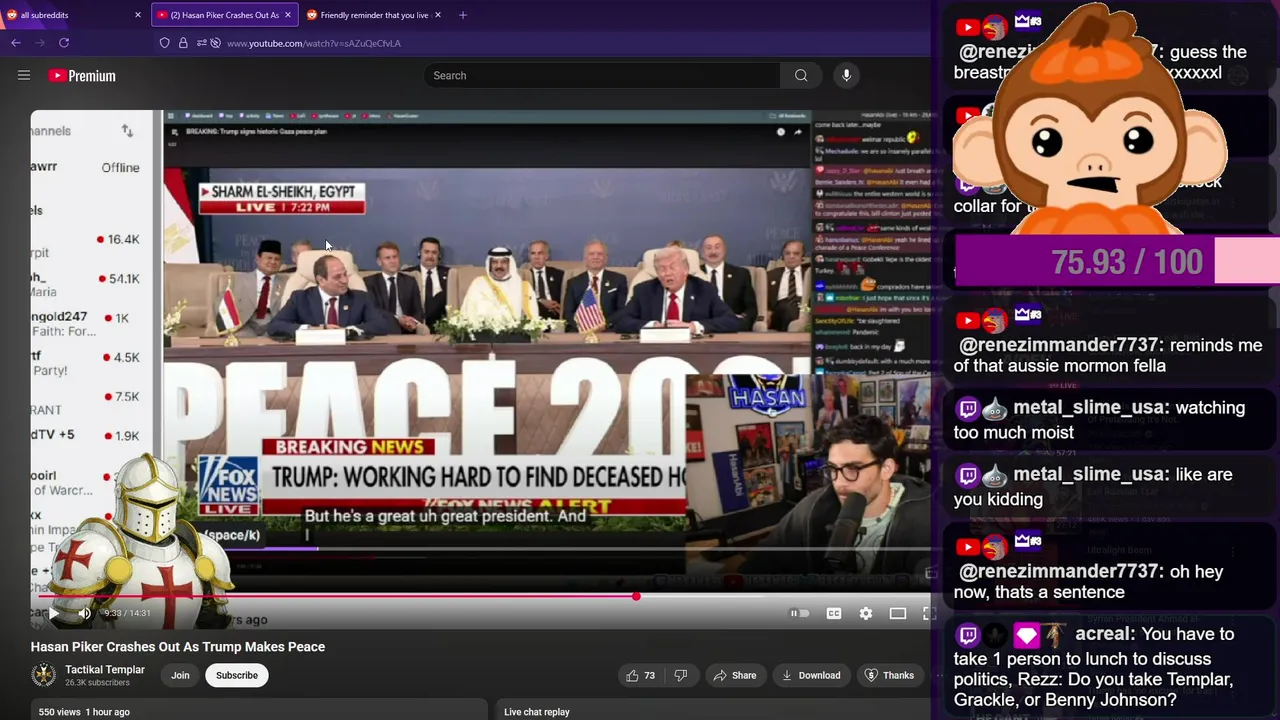Click the Offline status label

click(x=120, y=168)
